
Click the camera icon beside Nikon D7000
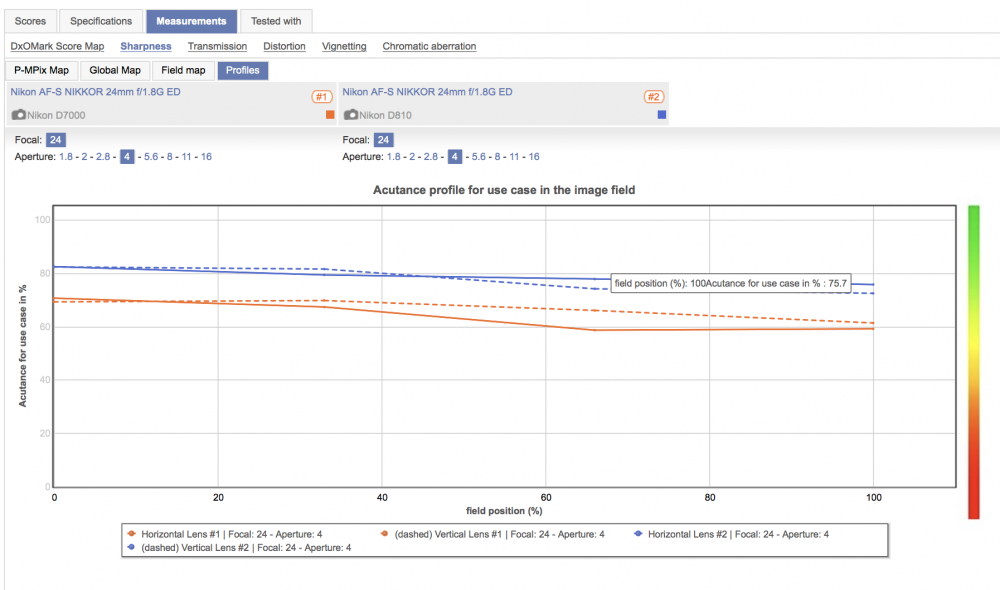click(x=18, y=115)
